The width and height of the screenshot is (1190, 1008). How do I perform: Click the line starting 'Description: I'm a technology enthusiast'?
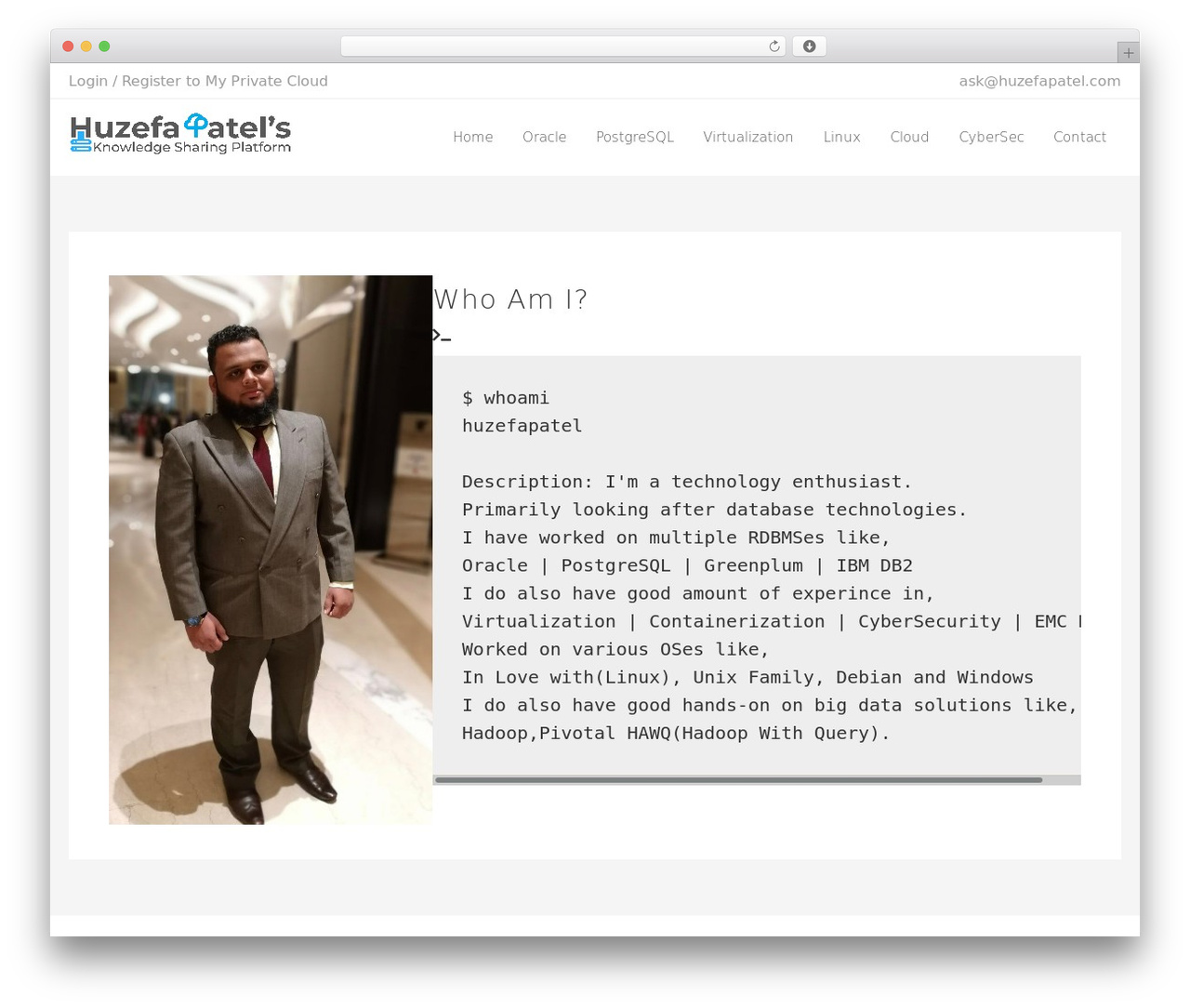click(x=687, y=482)
